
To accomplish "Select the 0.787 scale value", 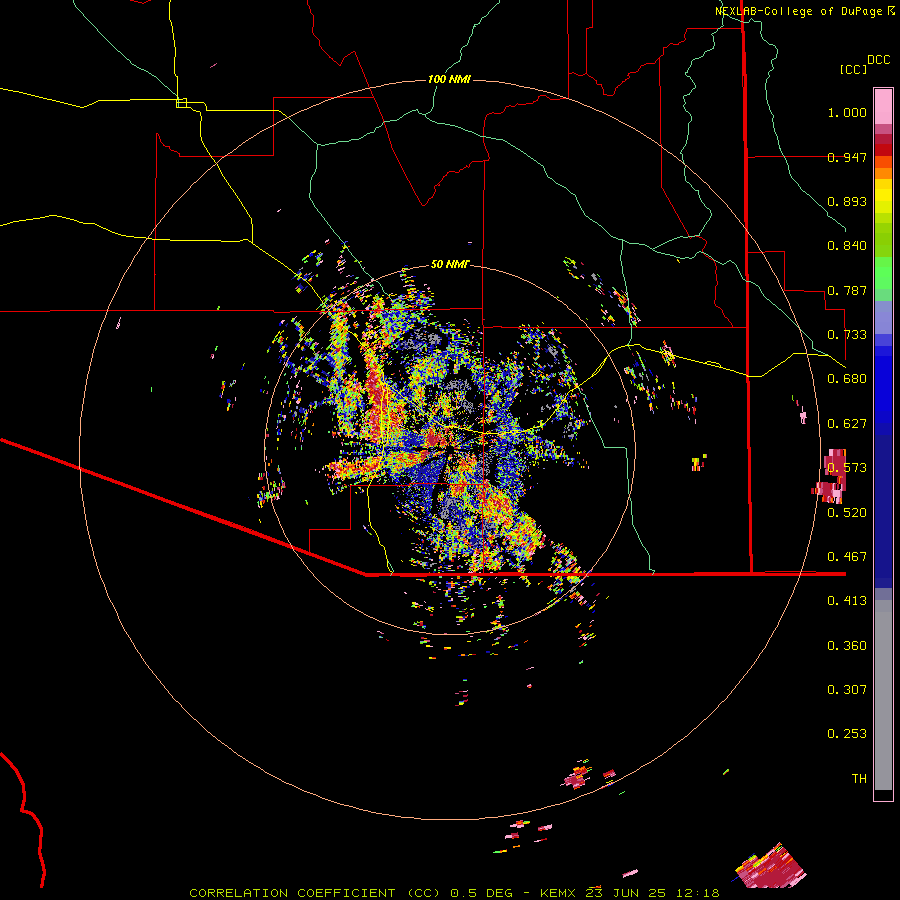I will click(847, 290).
